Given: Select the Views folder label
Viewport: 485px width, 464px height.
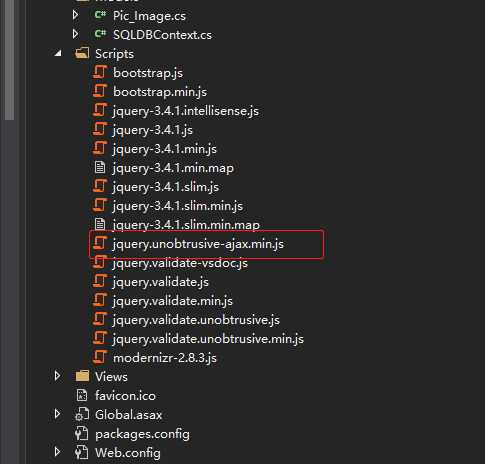Looking at the screenshot, I should coord(111,377).
